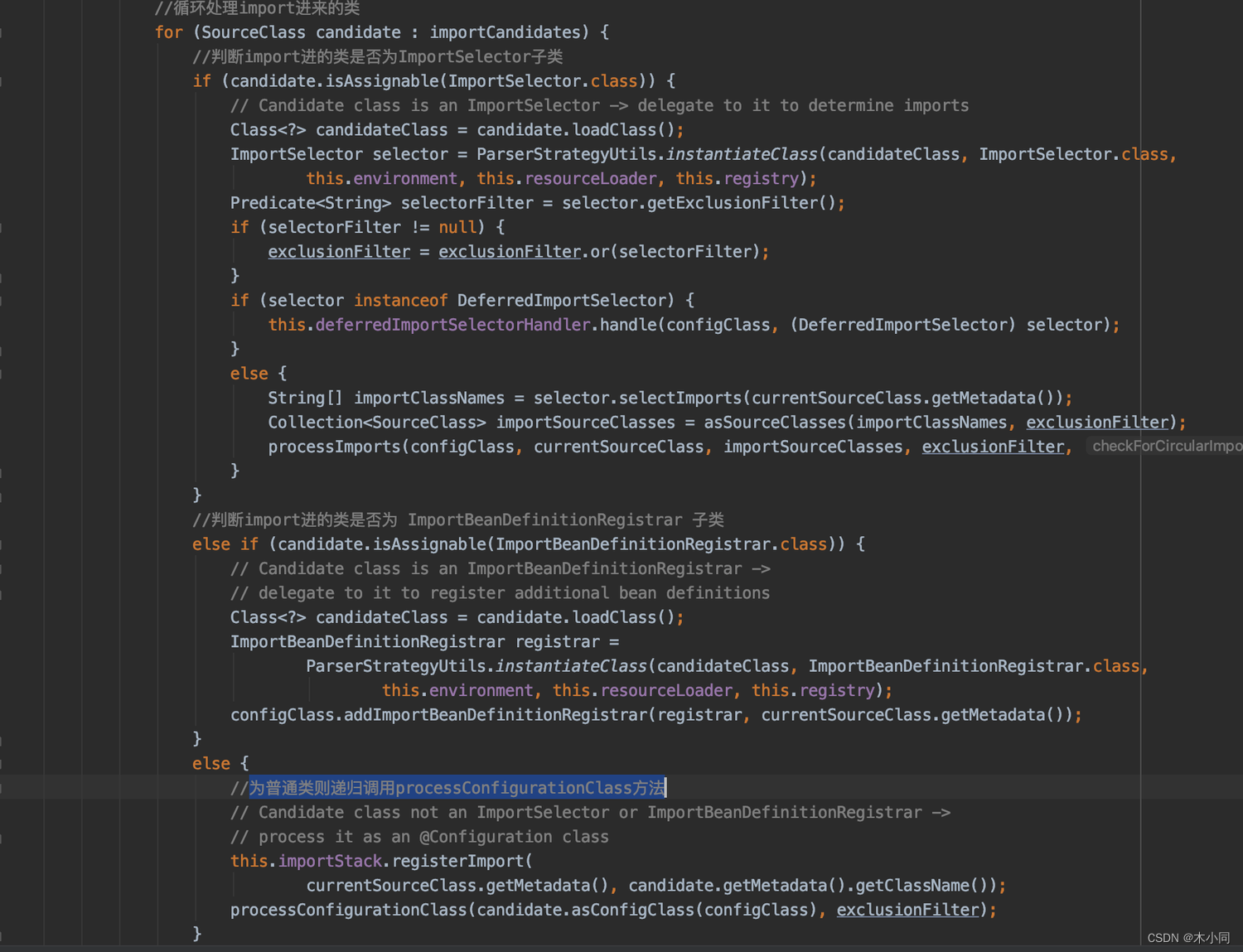Click comment 'Candidate class is an ImportBeanDefinitionRegistrar ->'
The image size is (1243, 952).
tap(515, 568)
